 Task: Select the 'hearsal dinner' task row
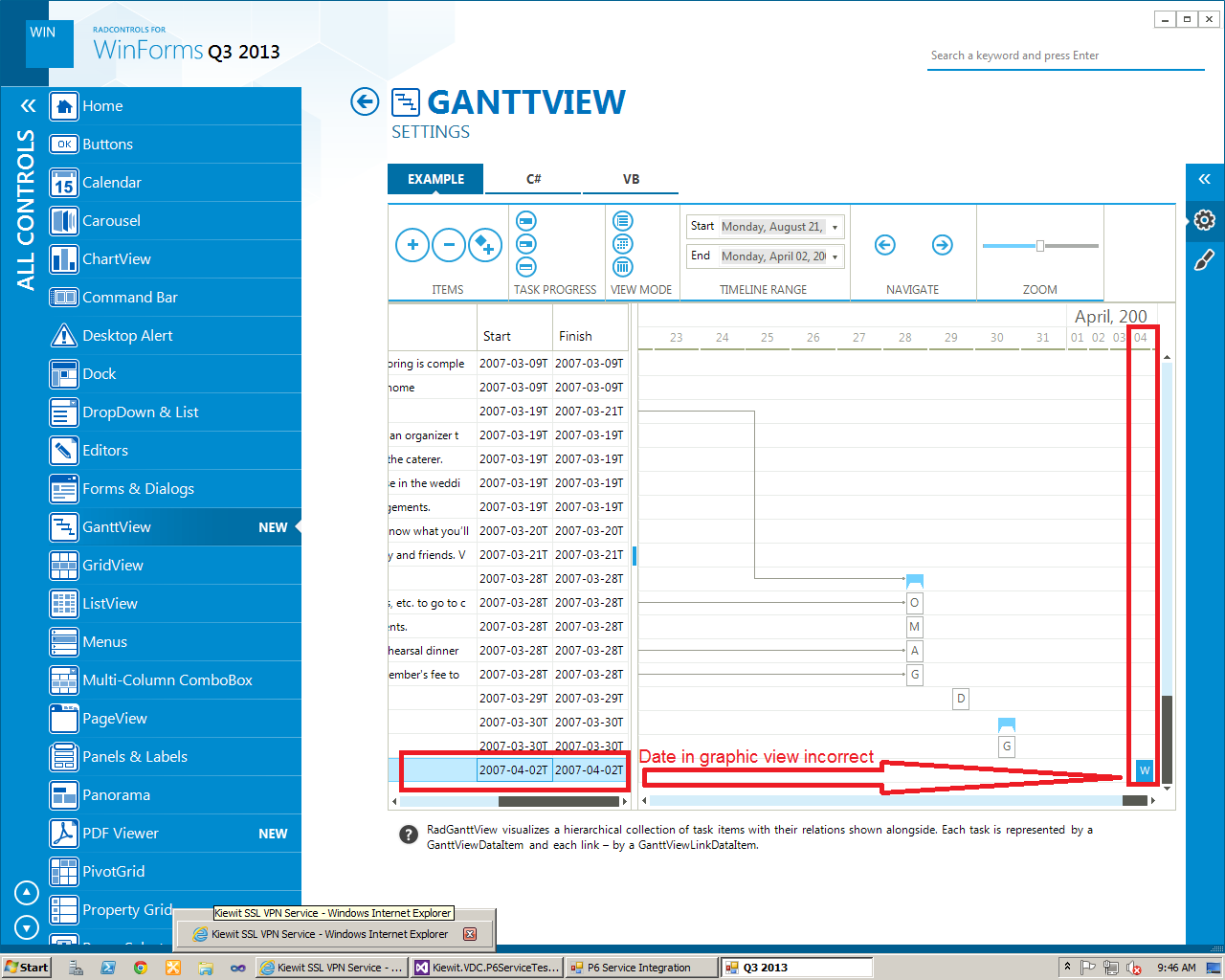click(x=507, y=651)
